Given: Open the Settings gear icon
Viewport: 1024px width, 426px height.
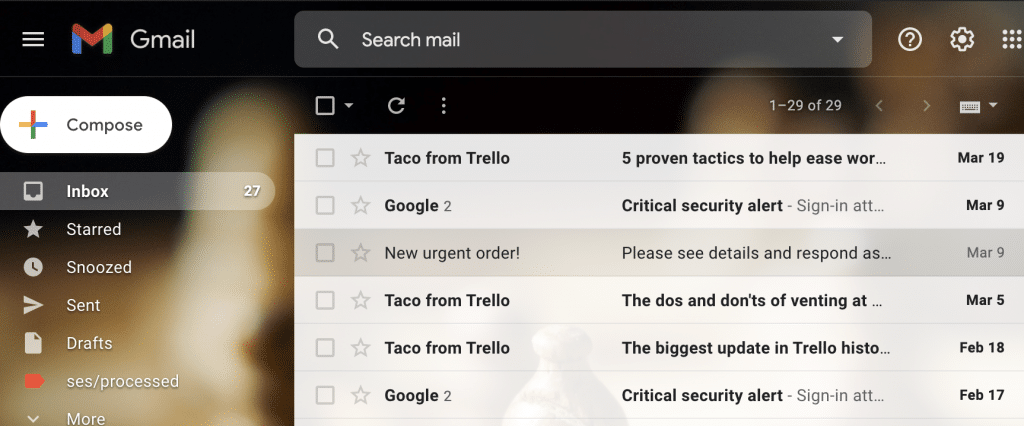Looking at the screenshot, I should pyautogui.click(x=962, y=39).
